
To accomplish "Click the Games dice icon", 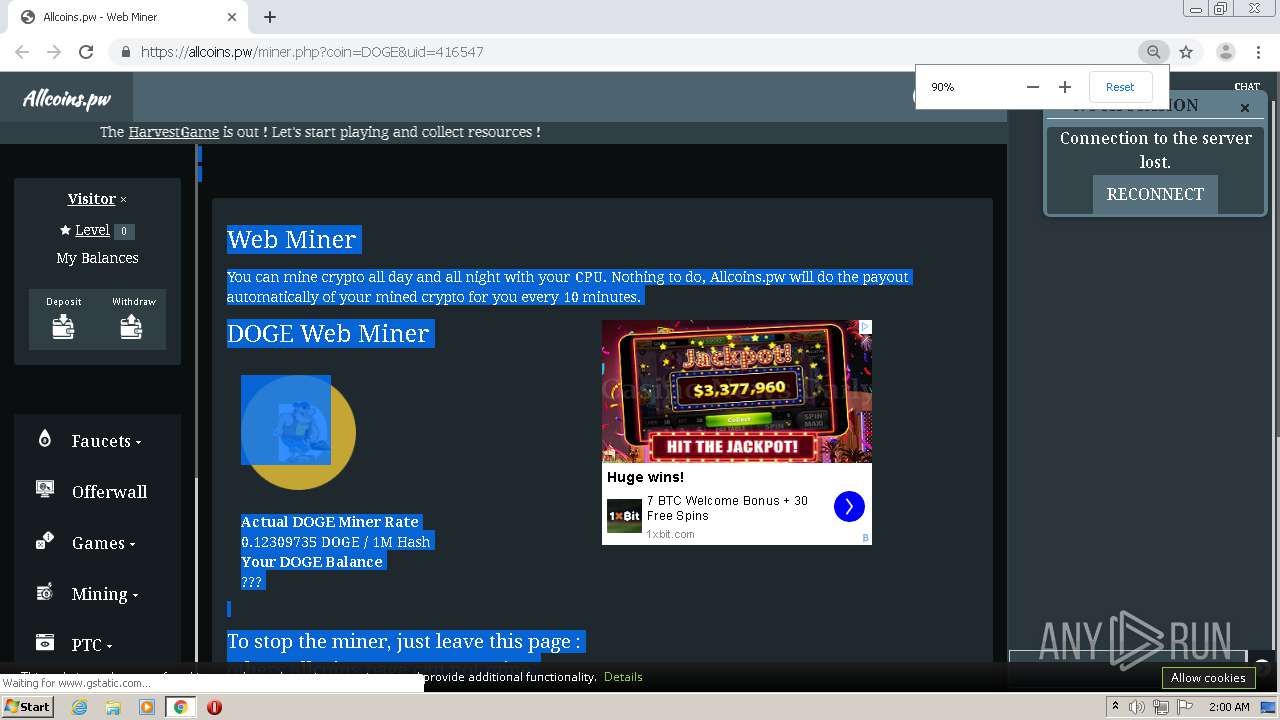I will (x=44, y=541).
